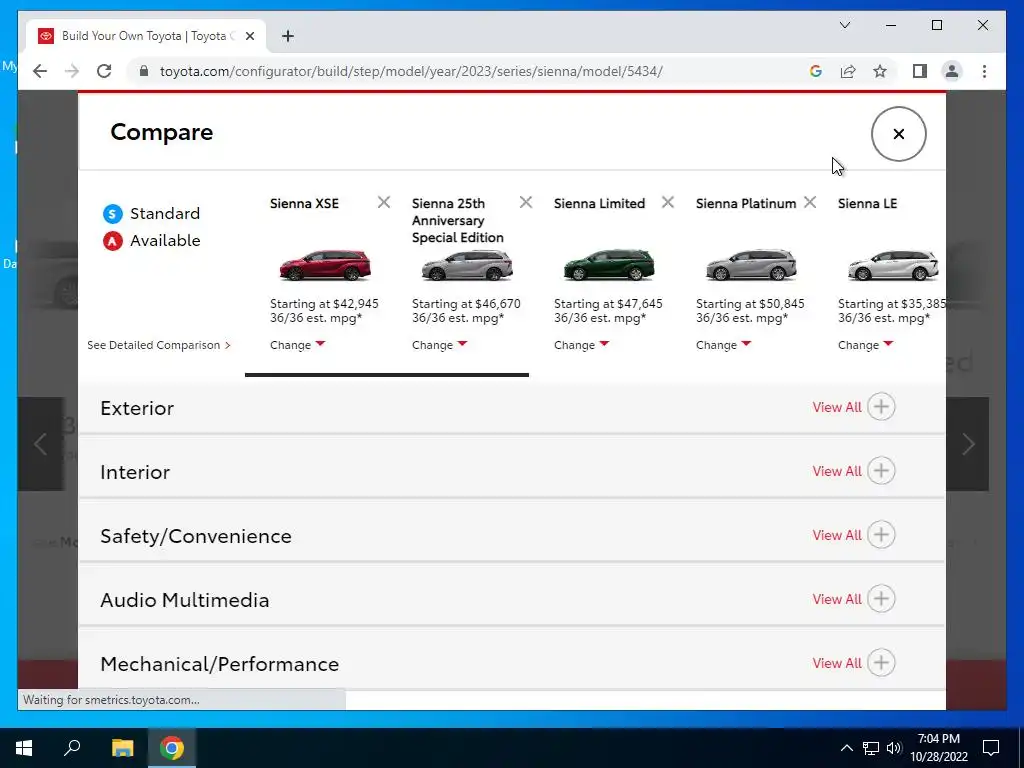Click the browser forward arrow
The height and width of the screenshot is (768, 1024).
click(72, 71)
